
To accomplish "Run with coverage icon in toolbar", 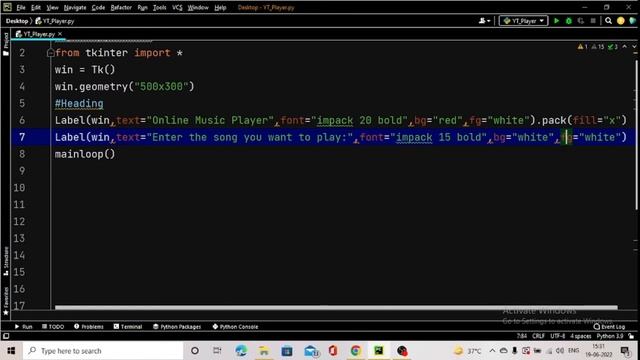I will tap(581, 20).
